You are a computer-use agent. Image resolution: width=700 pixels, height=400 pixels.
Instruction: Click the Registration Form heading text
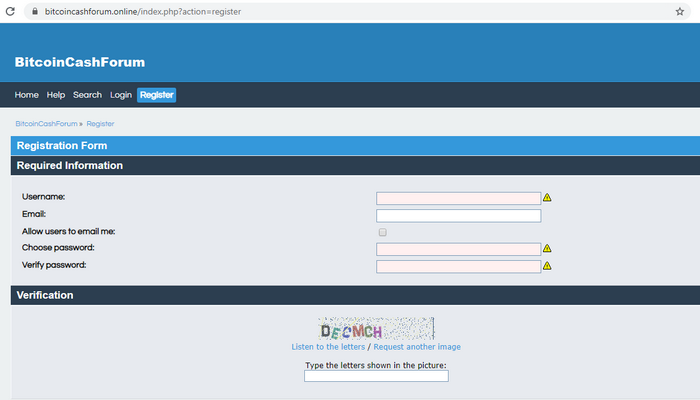[62, 146]
